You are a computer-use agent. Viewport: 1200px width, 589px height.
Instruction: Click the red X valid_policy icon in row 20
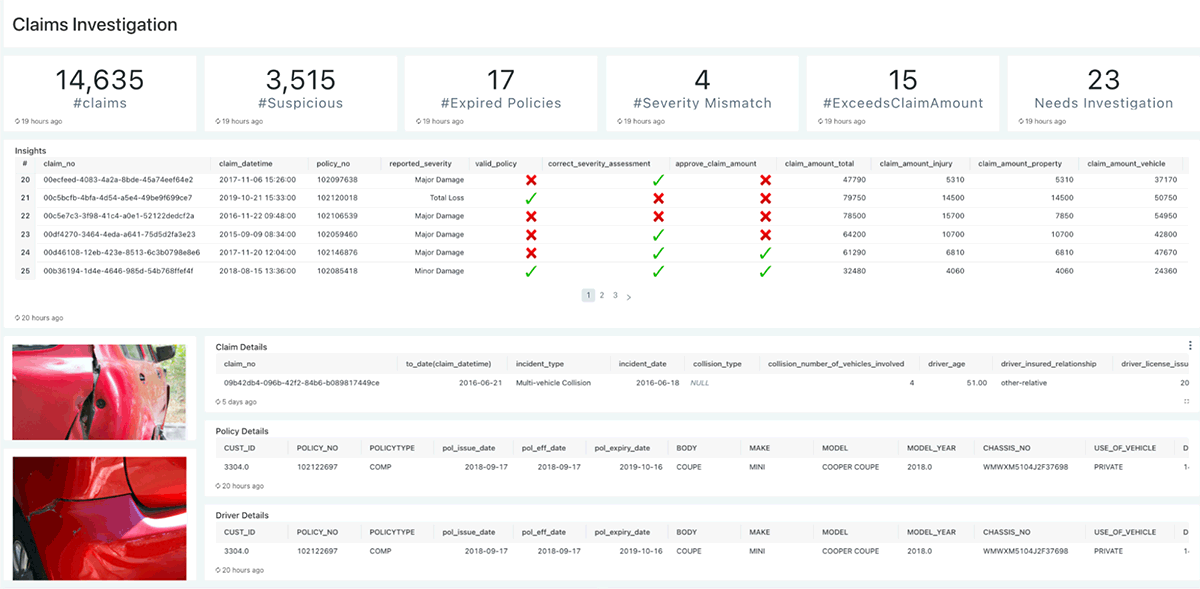coord(531,180)
